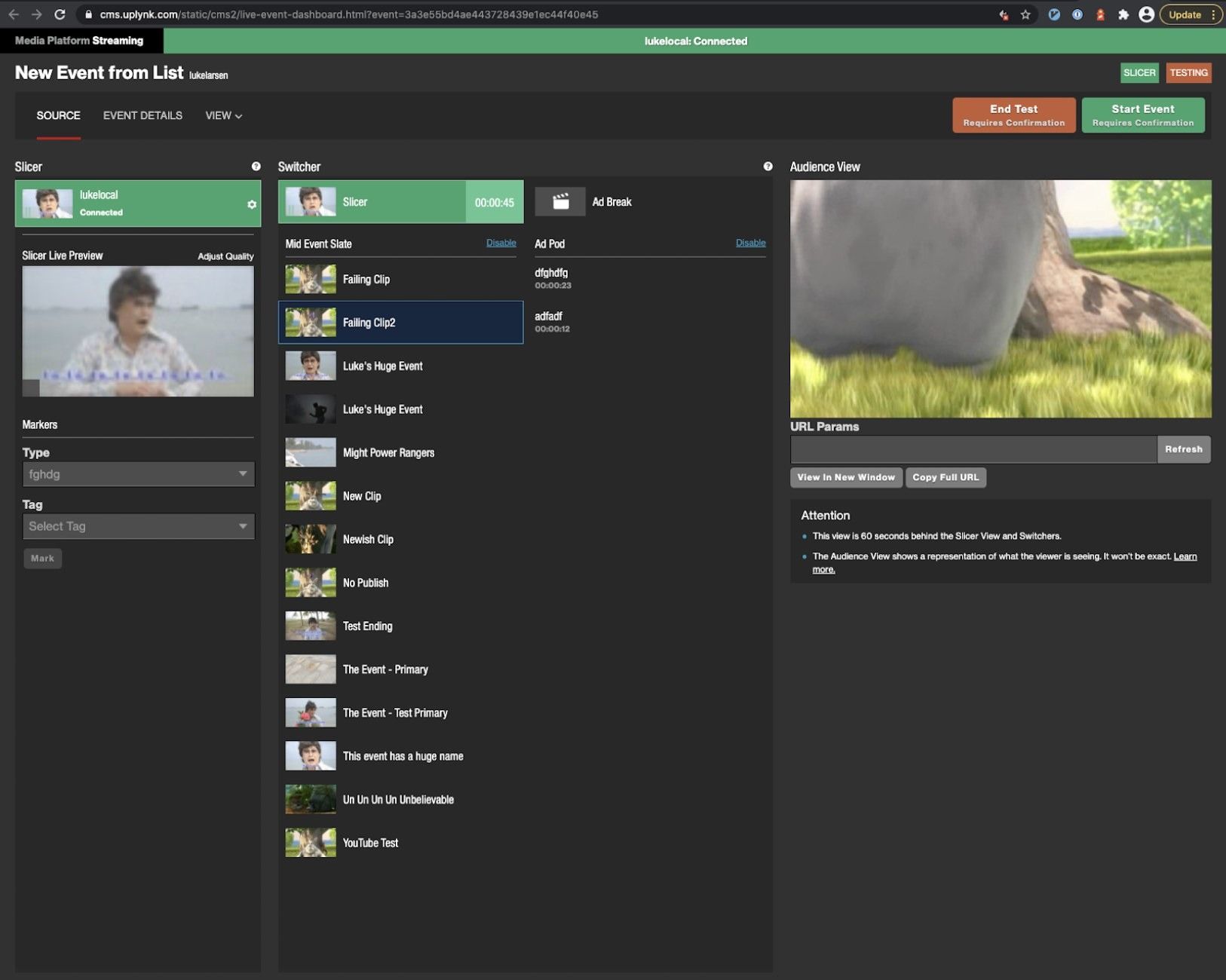The height and width of the screenshot is (980, 1226).
Task: Open the browser extensions puzzle icon
Action: [1123, 14]
